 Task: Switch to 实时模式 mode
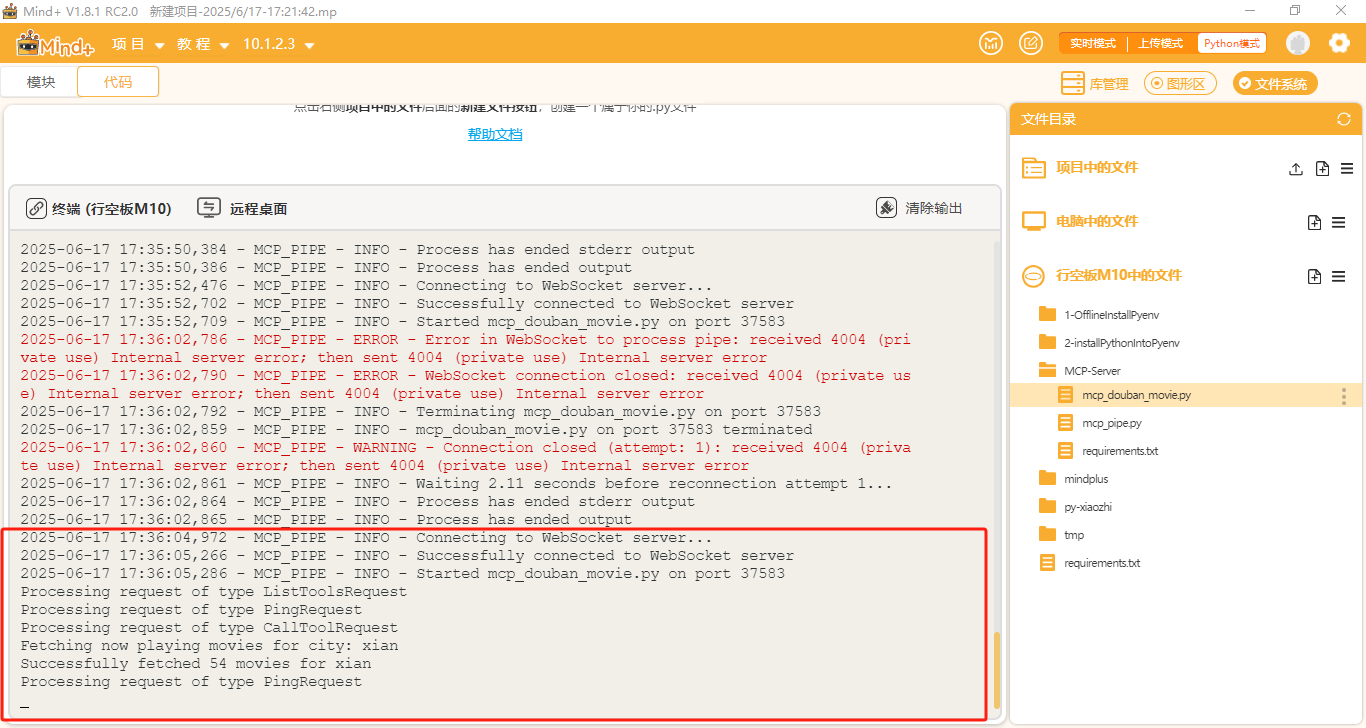(x=1092, y=43)
